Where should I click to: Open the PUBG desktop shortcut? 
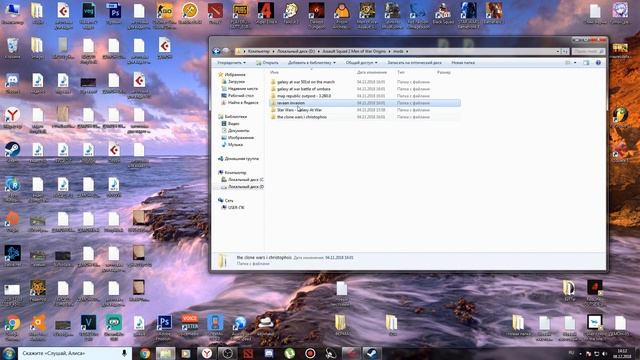pos(240,14)
